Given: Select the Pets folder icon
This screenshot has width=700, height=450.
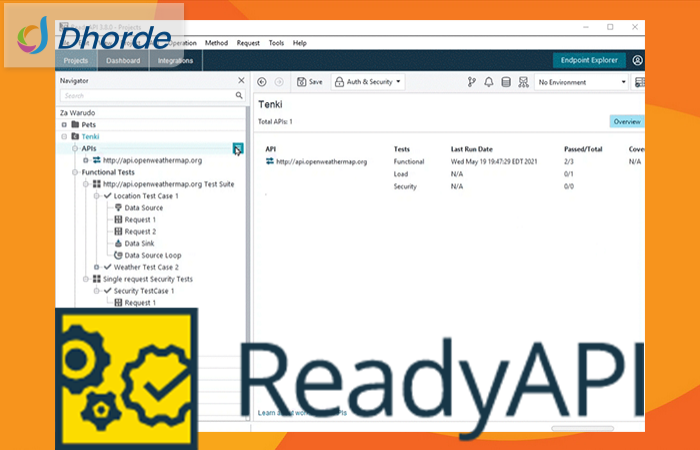Looking at the screenshot, I should (x=75, y=125).
